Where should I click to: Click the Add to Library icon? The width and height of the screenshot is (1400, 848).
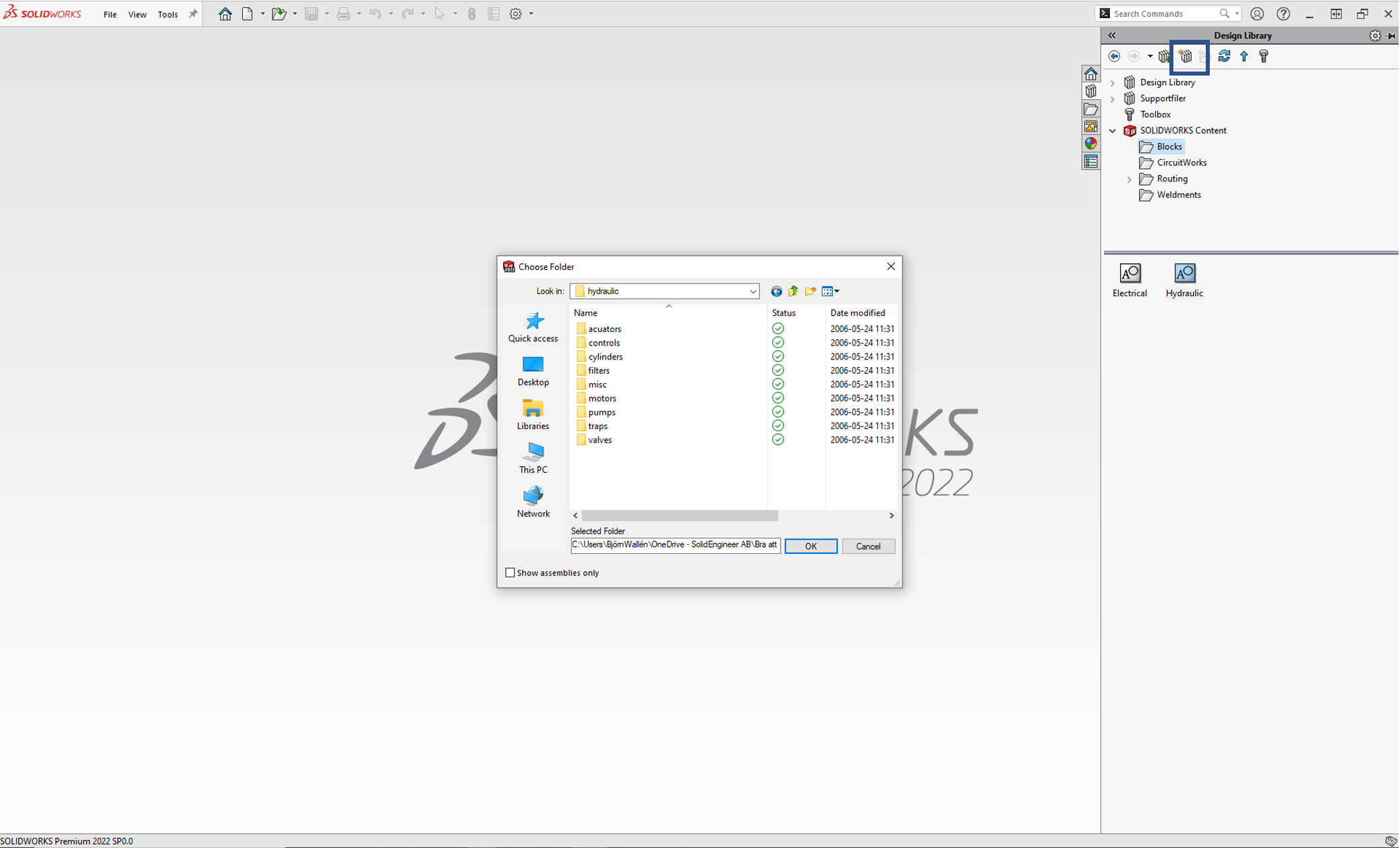click(x=1164, y=57)
